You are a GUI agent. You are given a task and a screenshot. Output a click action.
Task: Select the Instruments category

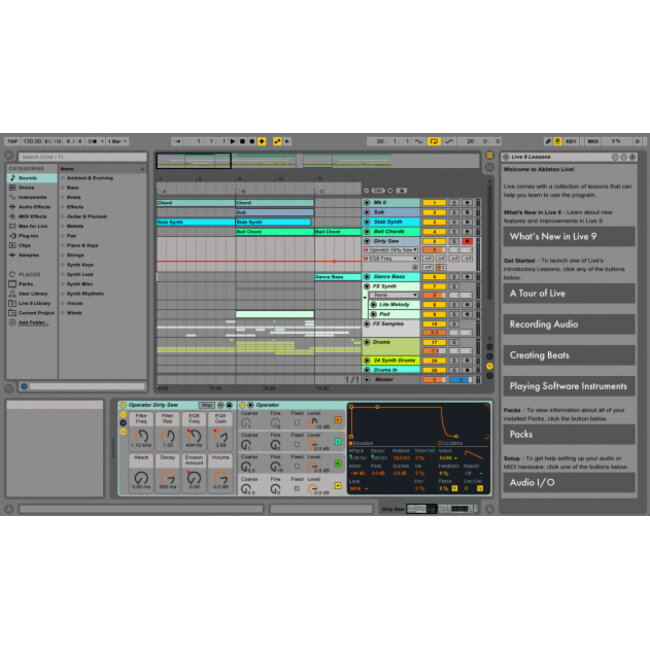32,197
